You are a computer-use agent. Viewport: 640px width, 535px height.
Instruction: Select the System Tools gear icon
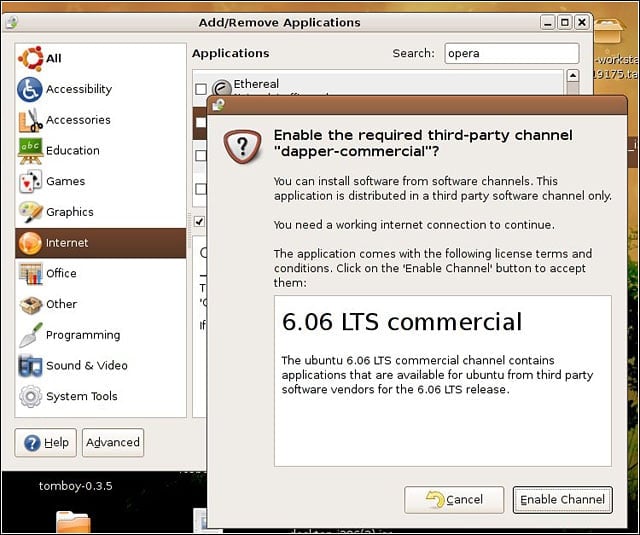tap(30, 396)
